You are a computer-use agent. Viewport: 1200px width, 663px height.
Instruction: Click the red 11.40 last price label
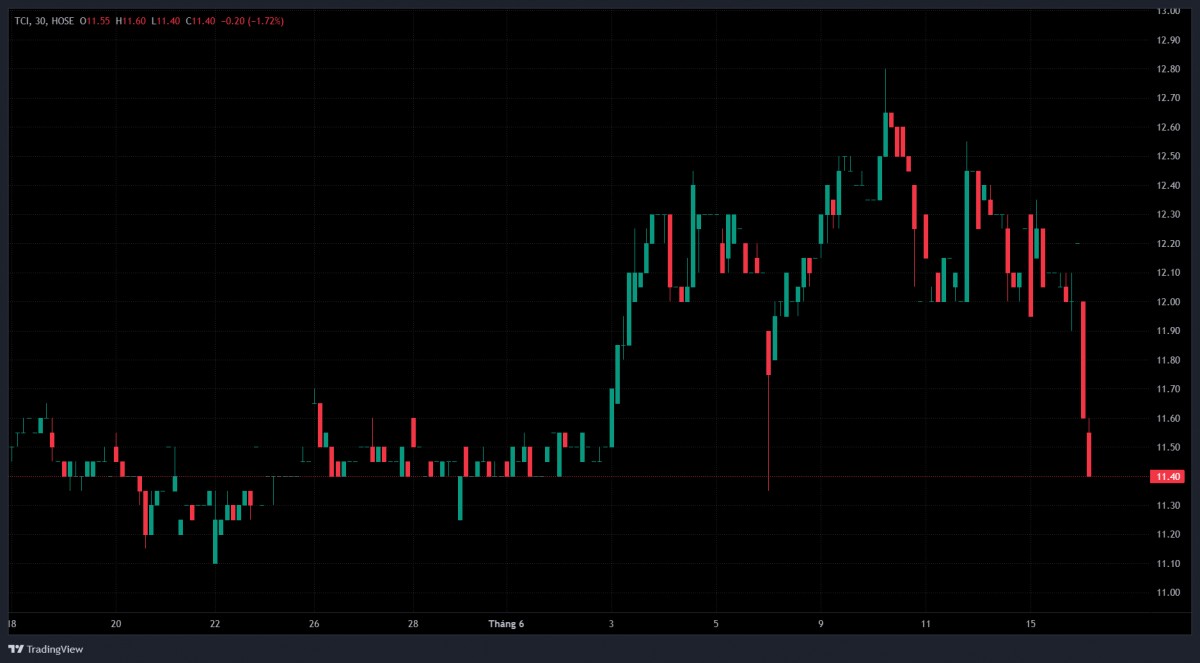[1168, 477]
